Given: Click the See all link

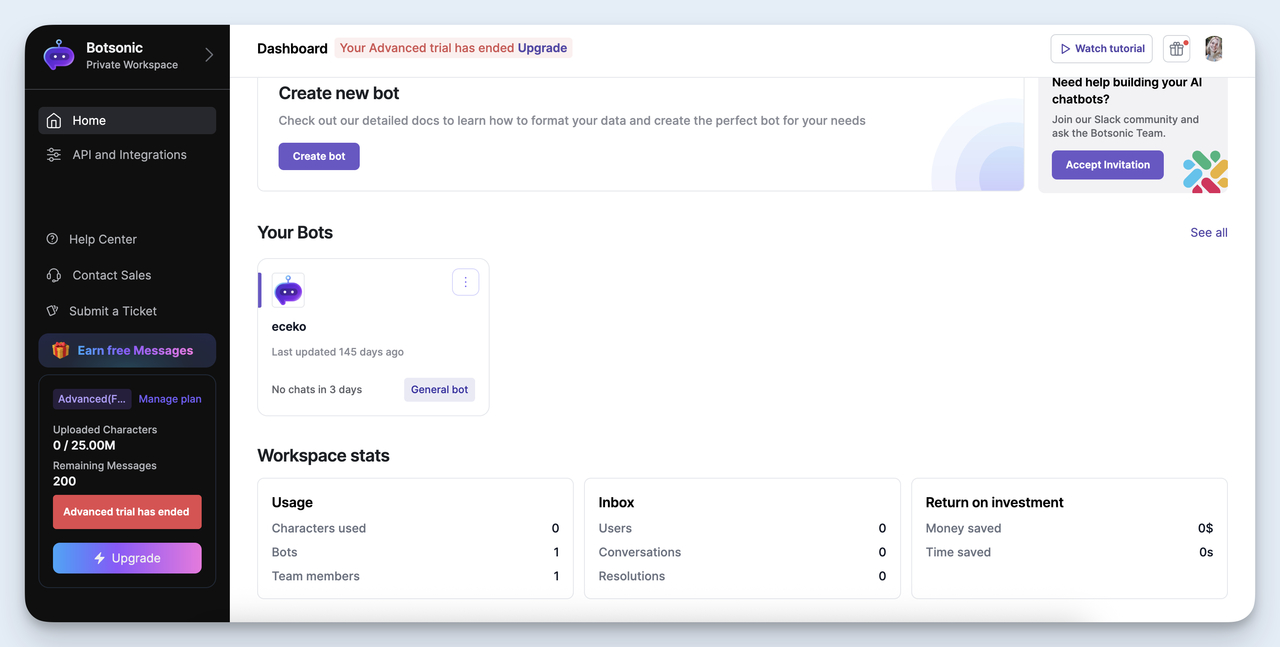Looking at the screenshot, I should click(x=1208, y=232).
